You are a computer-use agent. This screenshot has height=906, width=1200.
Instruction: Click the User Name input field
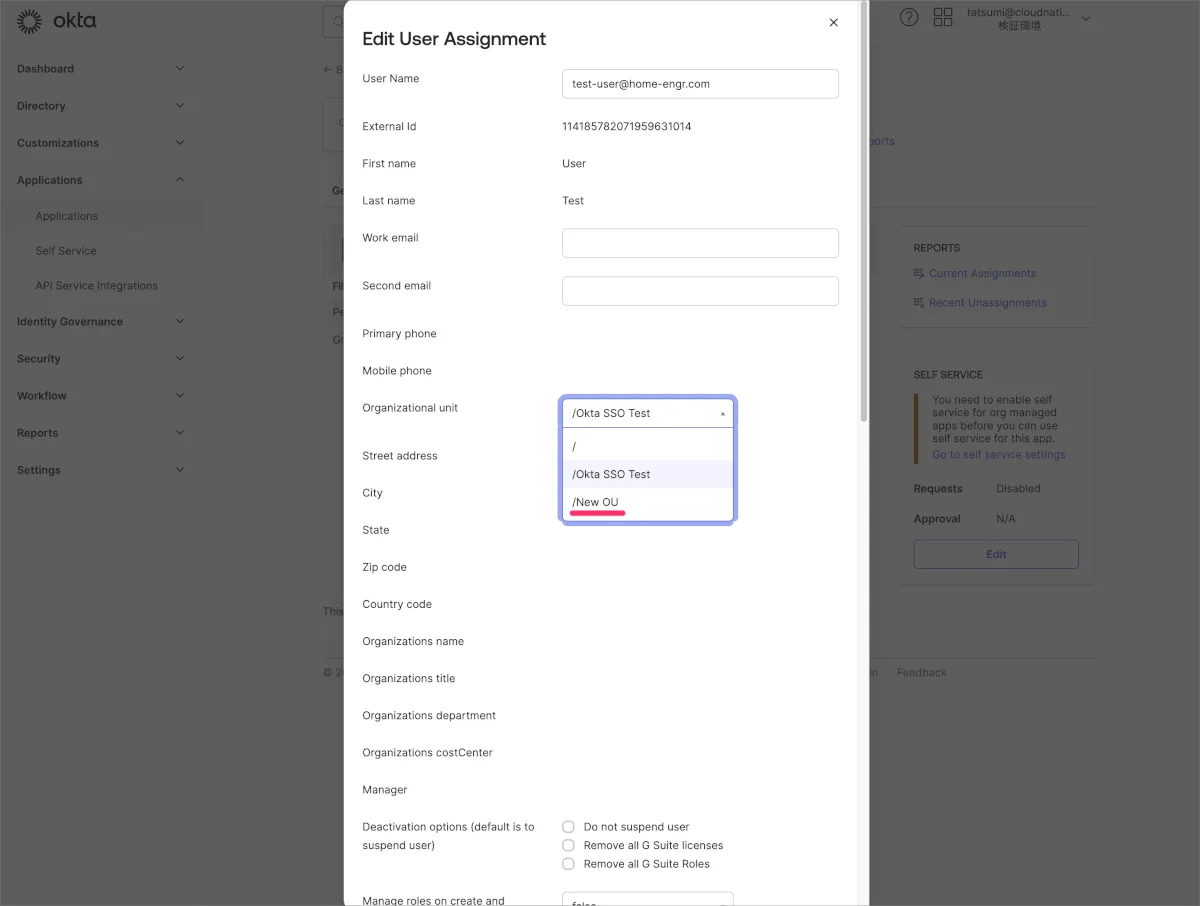[x=700, y=84]
